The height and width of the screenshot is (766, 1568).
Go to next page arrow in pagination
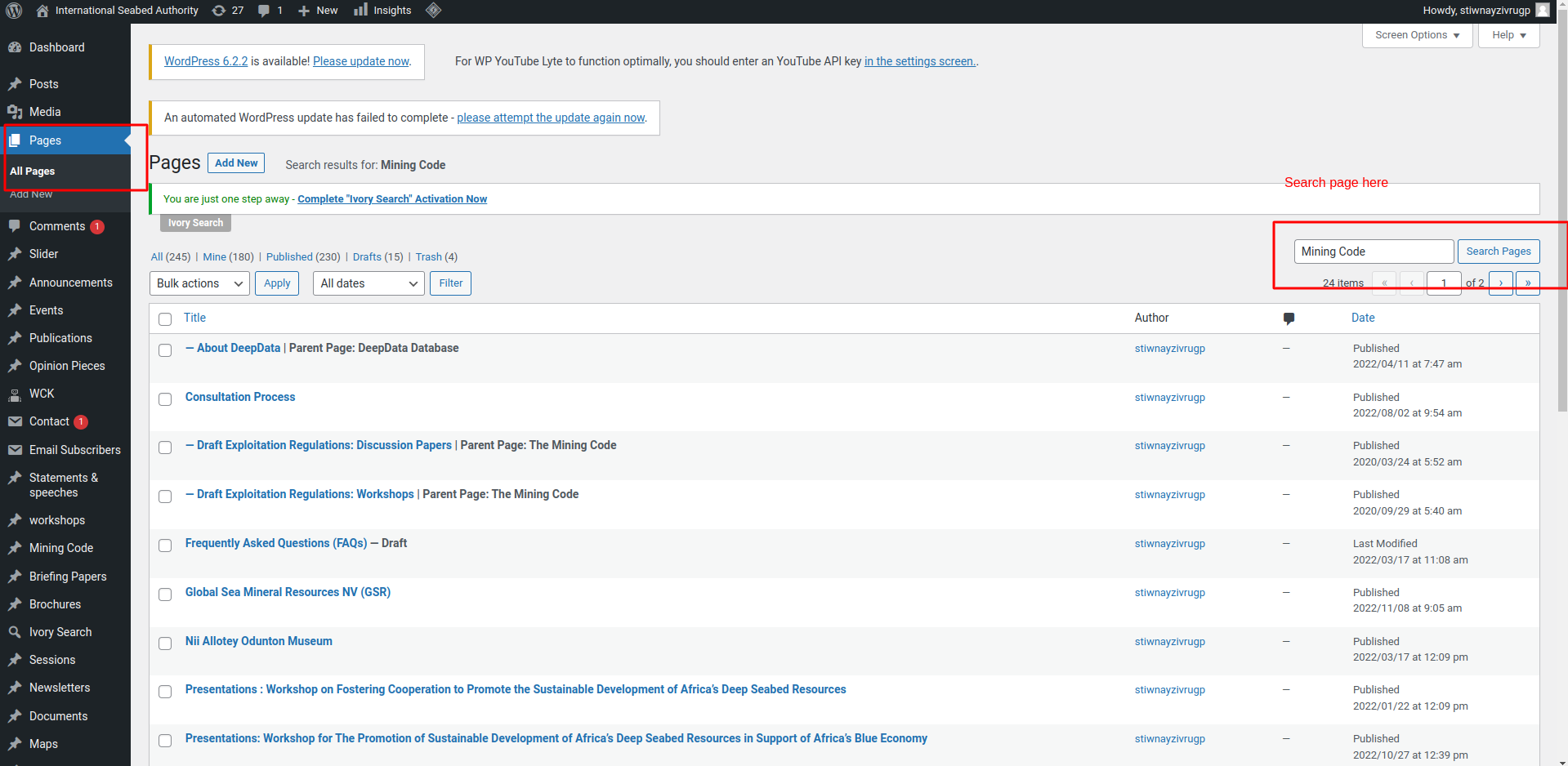point(1501,283)
